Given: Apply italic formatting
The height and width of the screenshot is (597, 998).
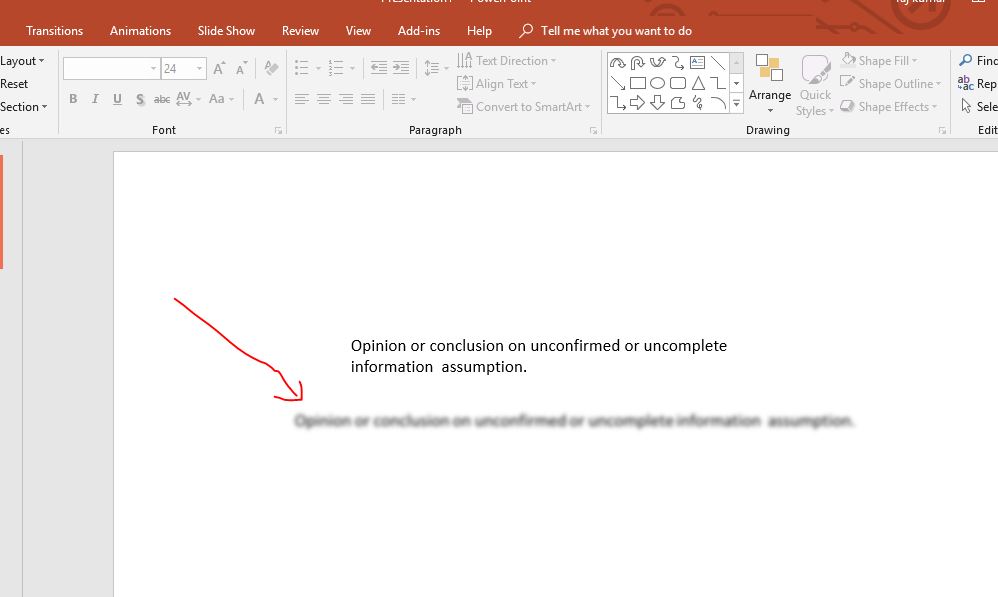Looking at the screenshot, I should coord(95,99).
